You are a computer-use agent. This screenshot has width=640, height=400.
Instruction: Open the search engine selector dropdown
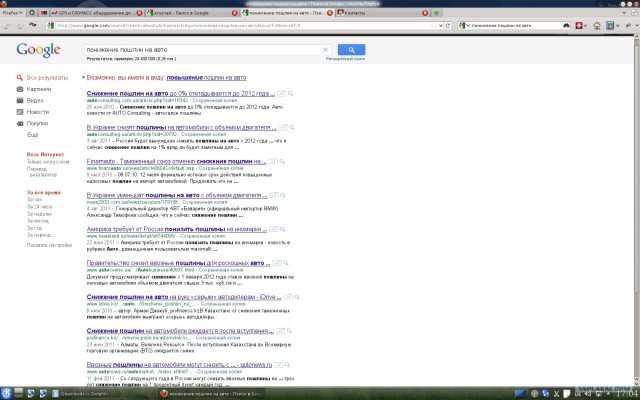click(x=463, y=26)
